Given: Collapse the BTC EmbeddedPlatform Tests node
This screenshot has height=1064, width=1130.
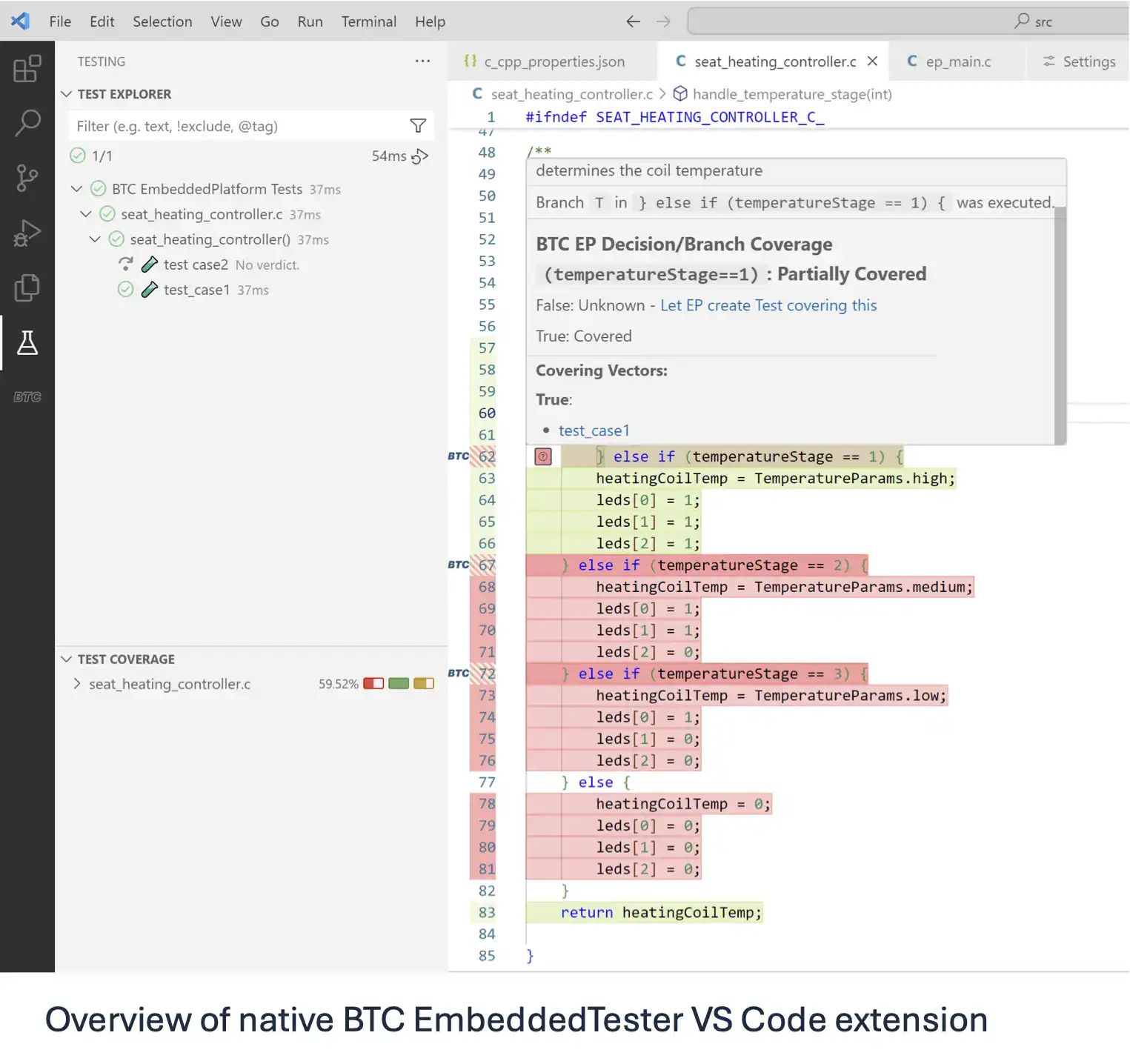Looking at the screenshot, I should pos(76,189).
